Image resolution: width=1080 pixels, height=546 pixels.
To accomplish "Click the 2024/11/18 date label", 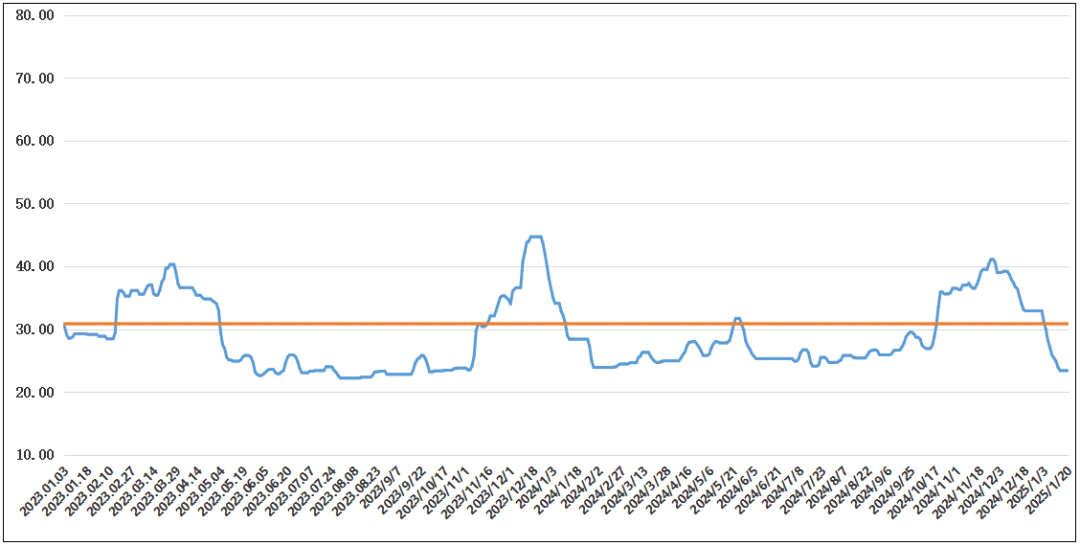I will (961, 492).
